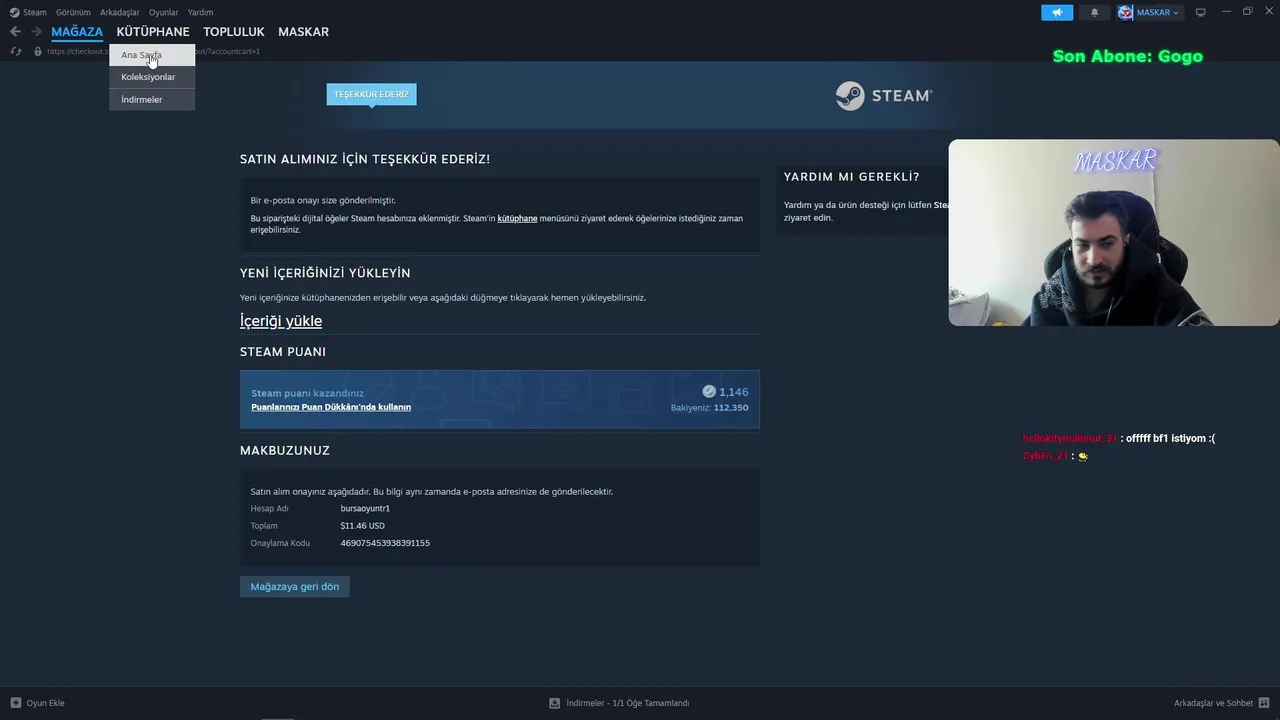Click the İçeriği yükle link
The width and height of the screenshot is (1280, 720).
pos(281,321)
